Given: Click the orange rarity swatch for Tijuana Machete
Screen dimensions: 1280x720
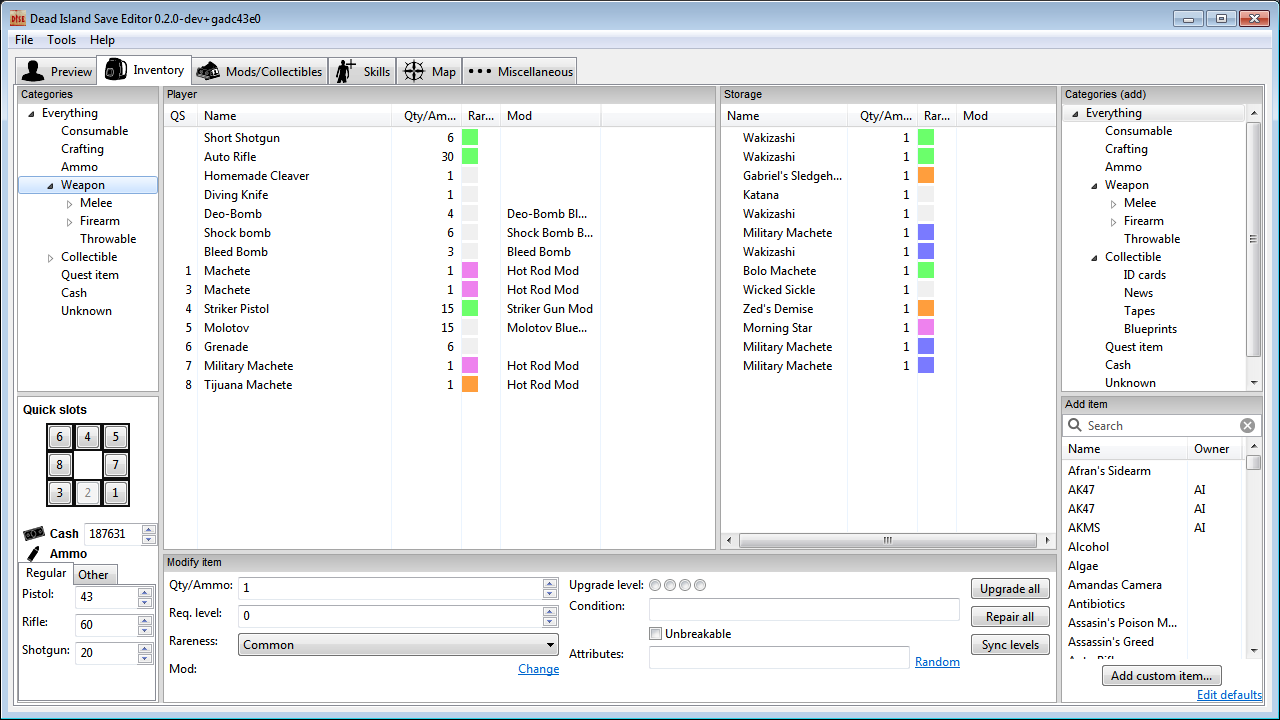Looking at the screenshot, I should coord(470,384).
